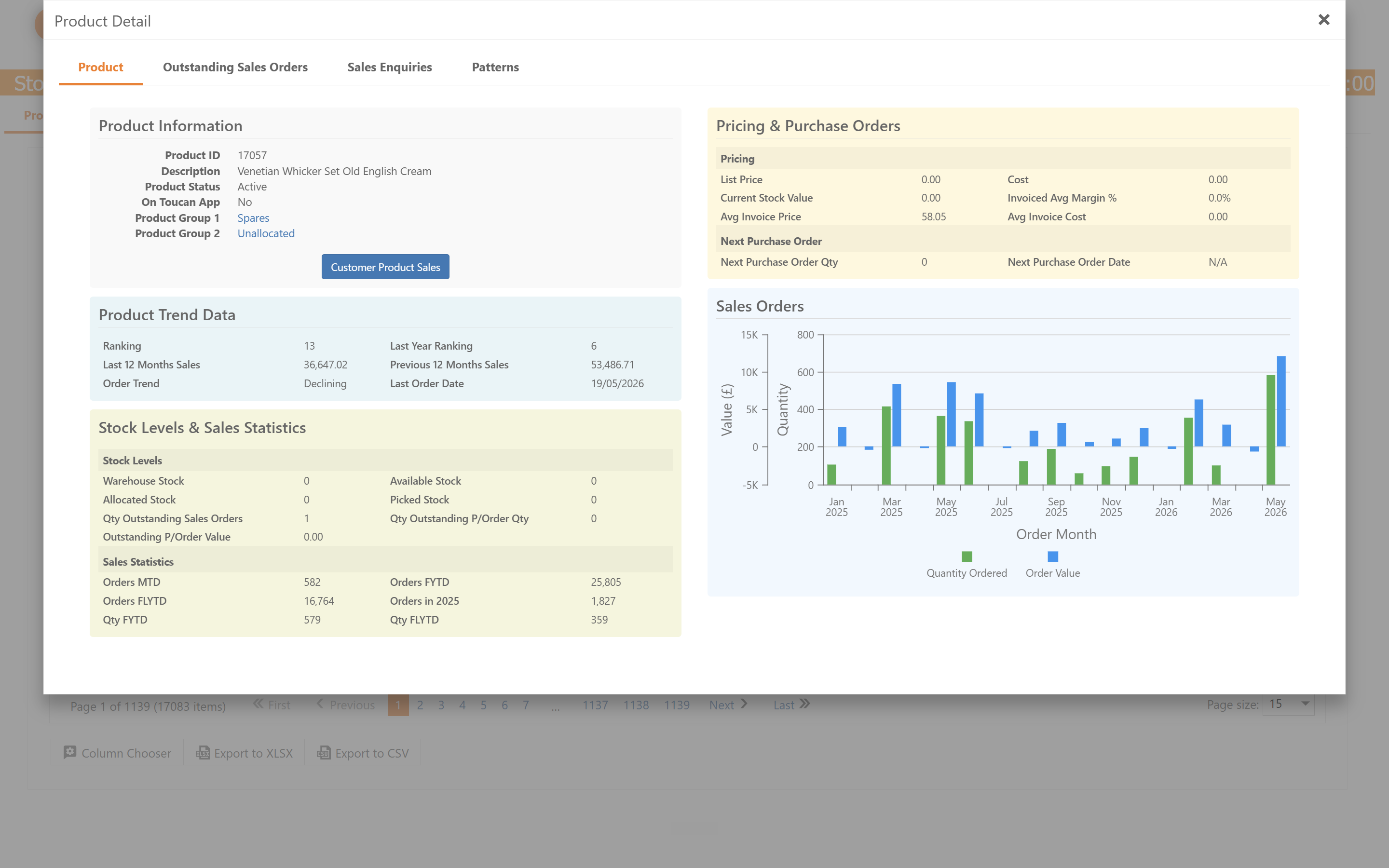1389x868 pixels.
Task: Open Column Chooser in background page
Action: [117, 753]
